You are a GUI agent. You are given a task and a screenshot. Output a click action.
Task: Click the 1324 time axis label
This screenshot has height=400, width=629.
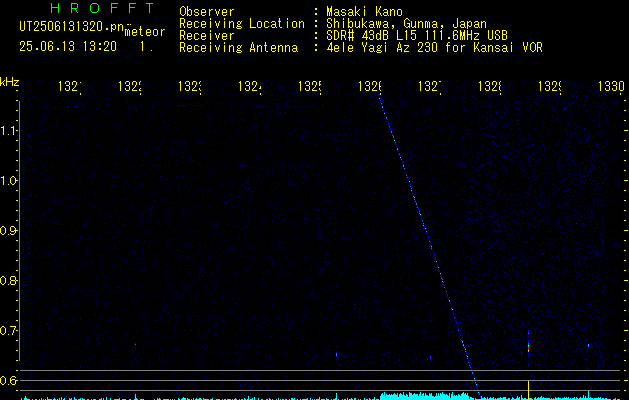[x=250, y=87]
